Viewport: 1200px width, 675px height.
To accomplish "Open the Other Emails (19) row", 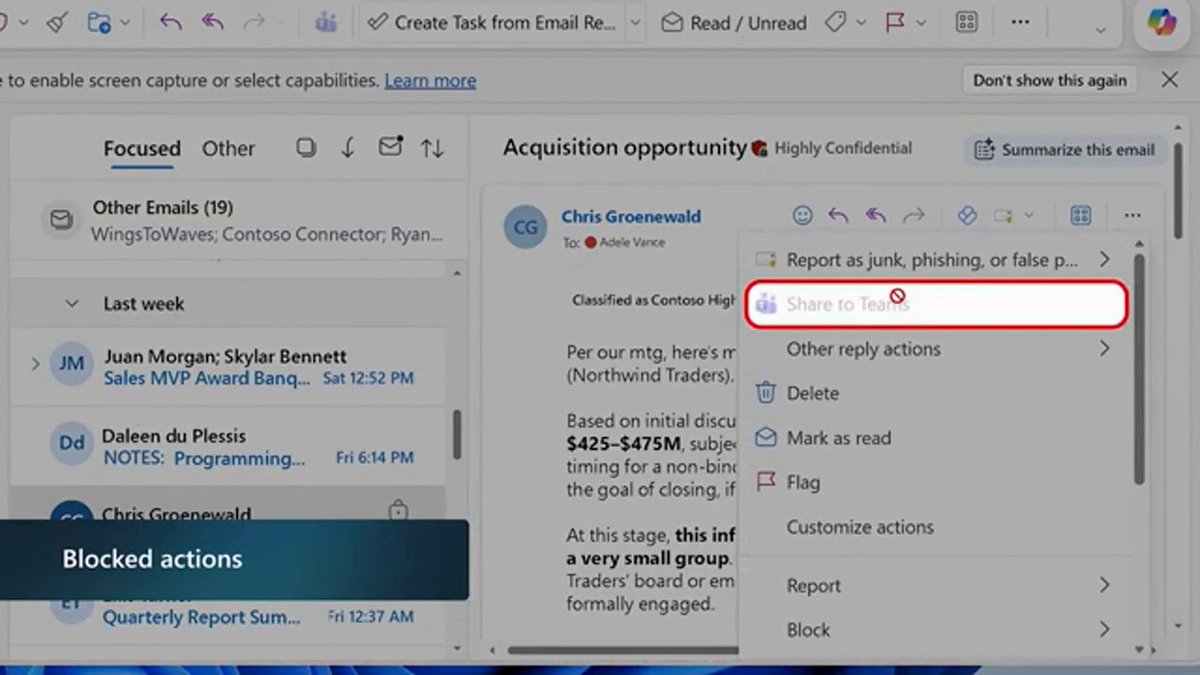I will pyautogui.click(x=240, y=220).
